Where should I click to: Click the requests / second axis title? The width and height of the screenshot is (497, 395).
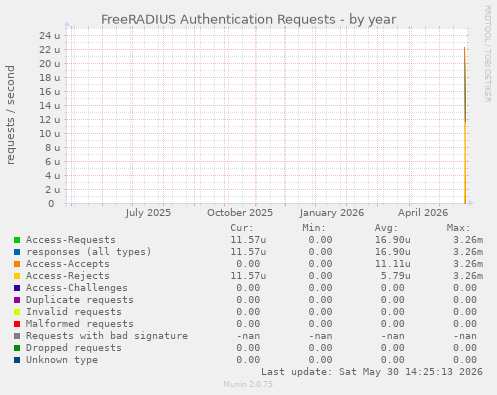pyautogui.click(x=10, y=115)
